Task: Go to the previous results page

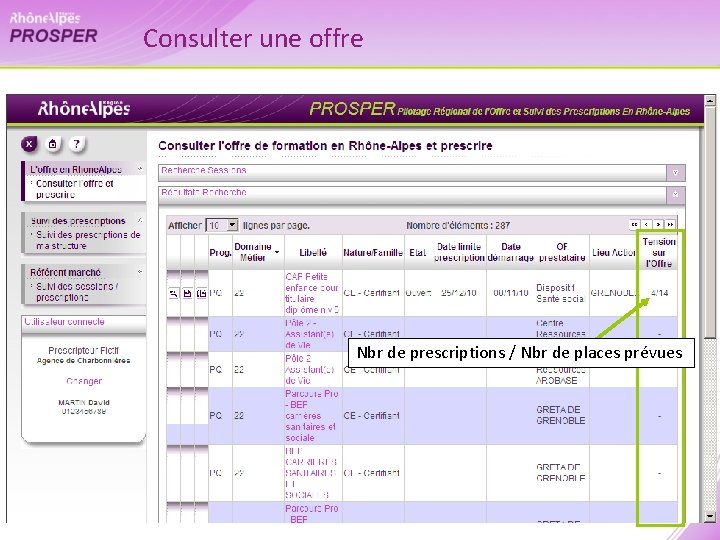Action: point(647,225)
